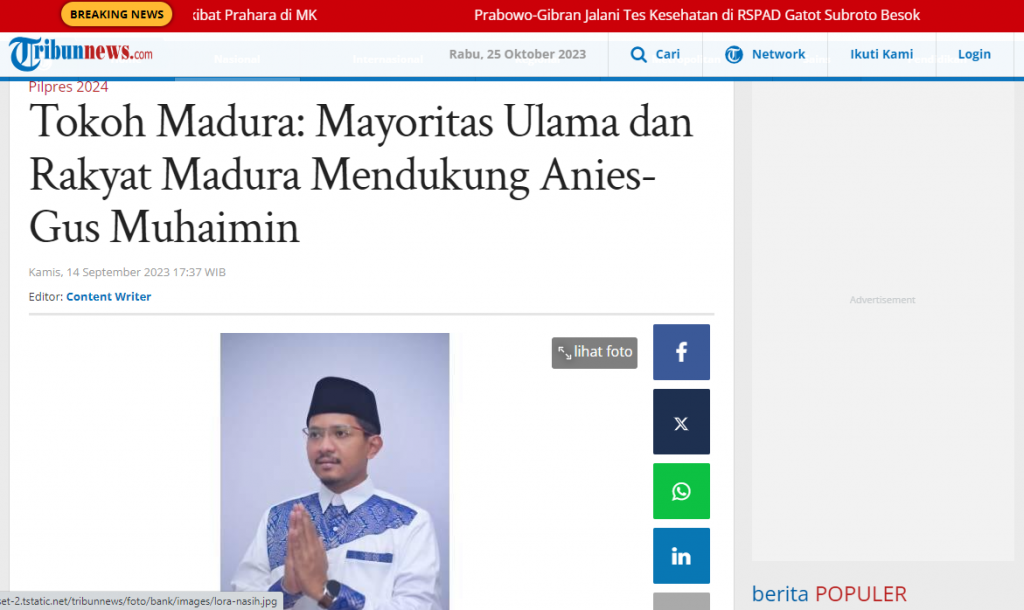The width and height of the screenshot is (1024, 610).
Task: Share article via WhatsApp
Action: tap(681, 491)
